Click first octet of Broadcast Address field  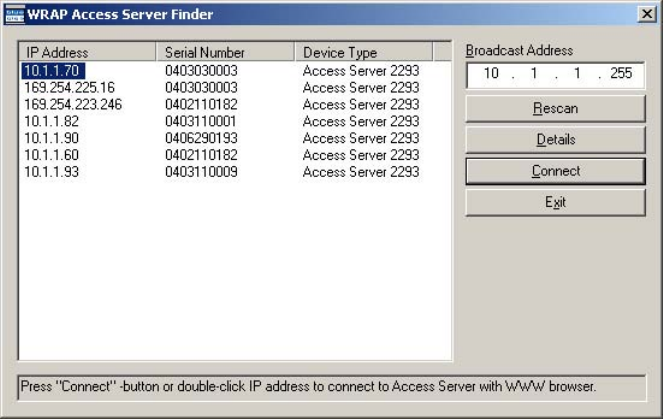click(491, 74)
